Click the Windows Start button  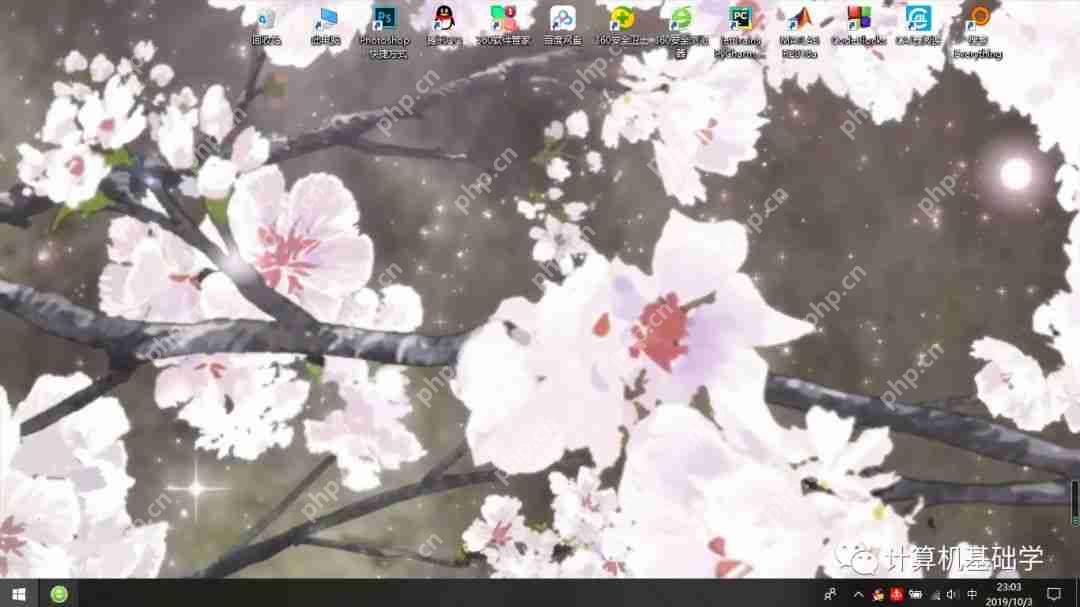[x=17, y=593]
